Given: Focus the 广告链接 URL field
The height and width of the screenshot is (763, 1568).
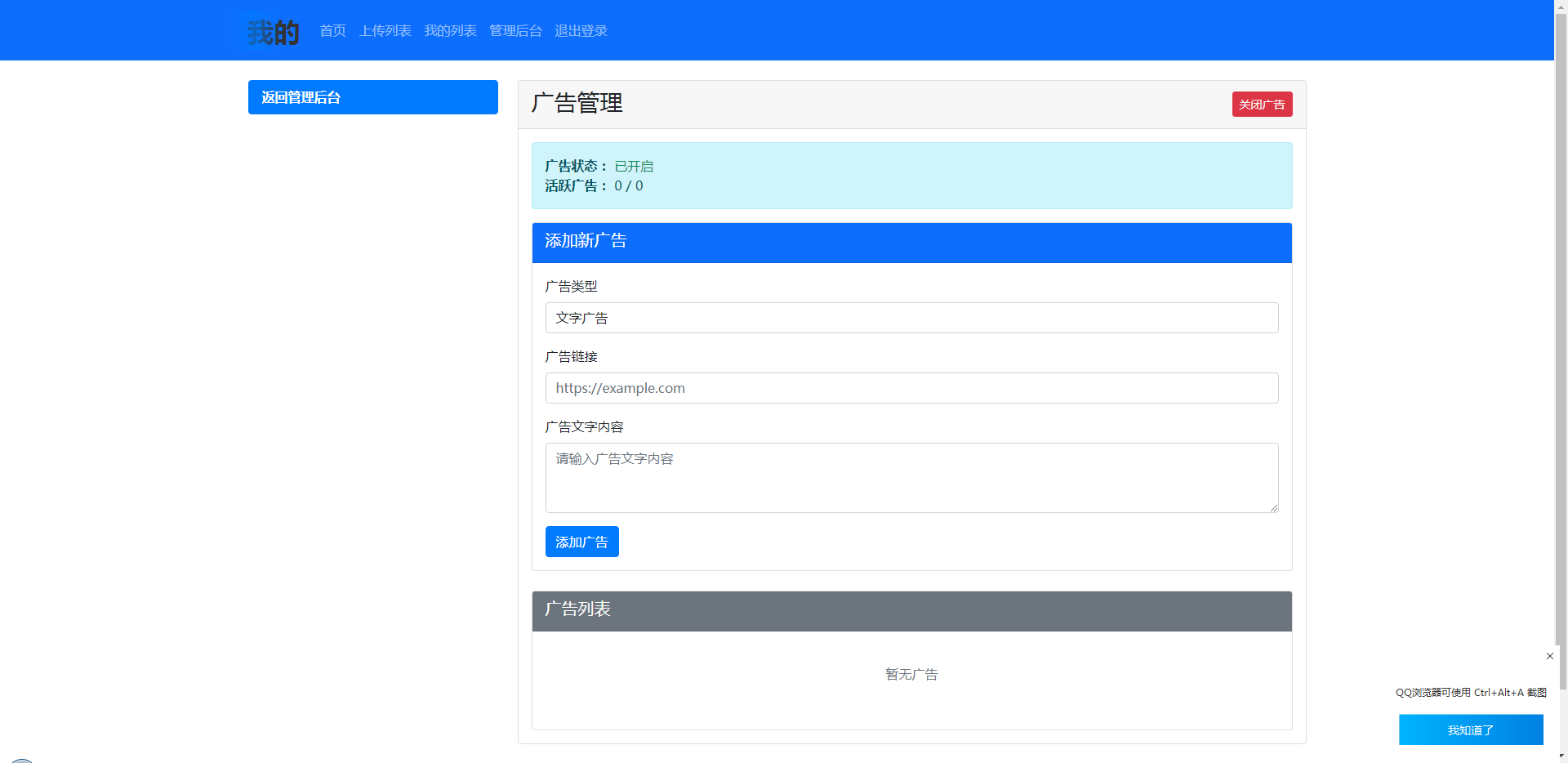Looking at the screenshot, I should coord(911,388).
